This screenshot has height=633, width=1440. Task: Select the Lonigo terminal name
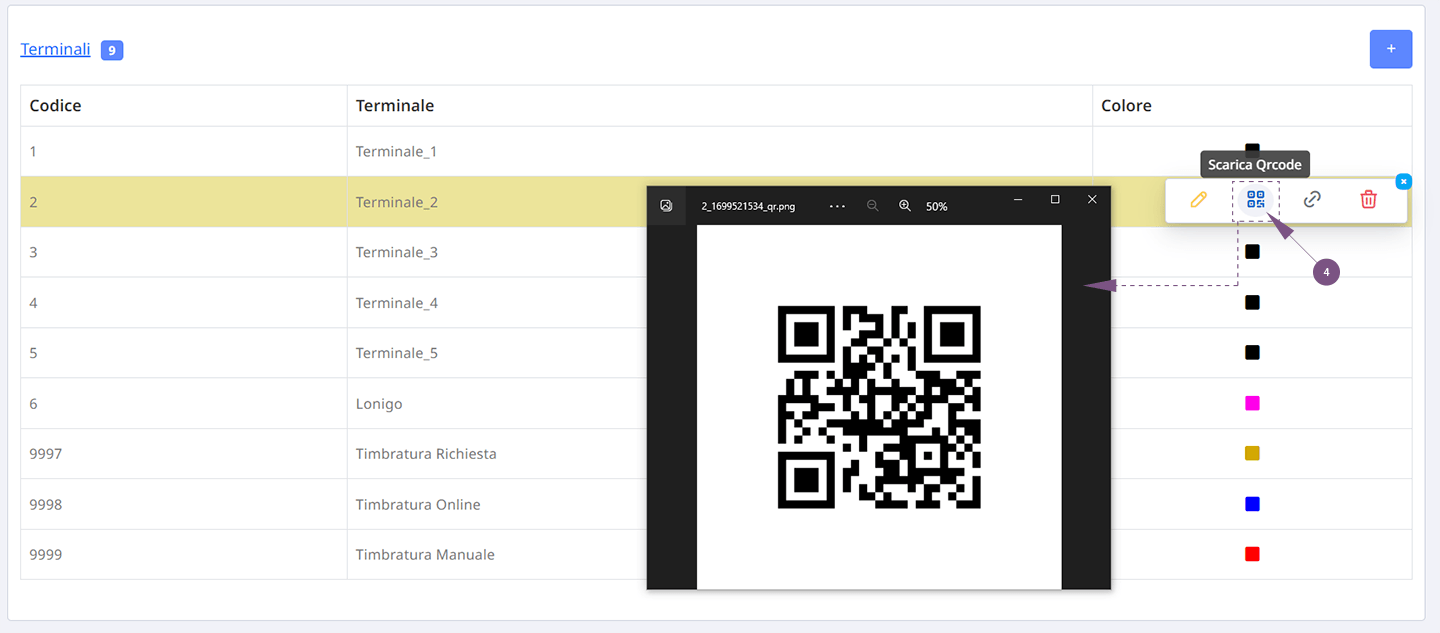pyautogui.click(x=379, y=404)
